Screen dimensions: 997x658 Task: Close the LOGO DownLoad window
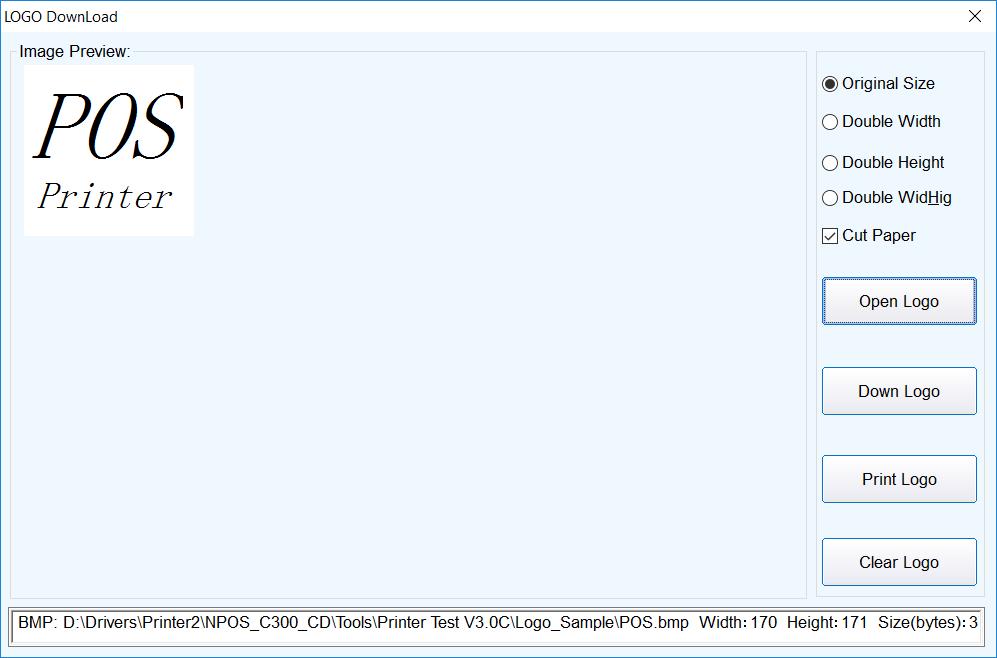coord(975,17)
